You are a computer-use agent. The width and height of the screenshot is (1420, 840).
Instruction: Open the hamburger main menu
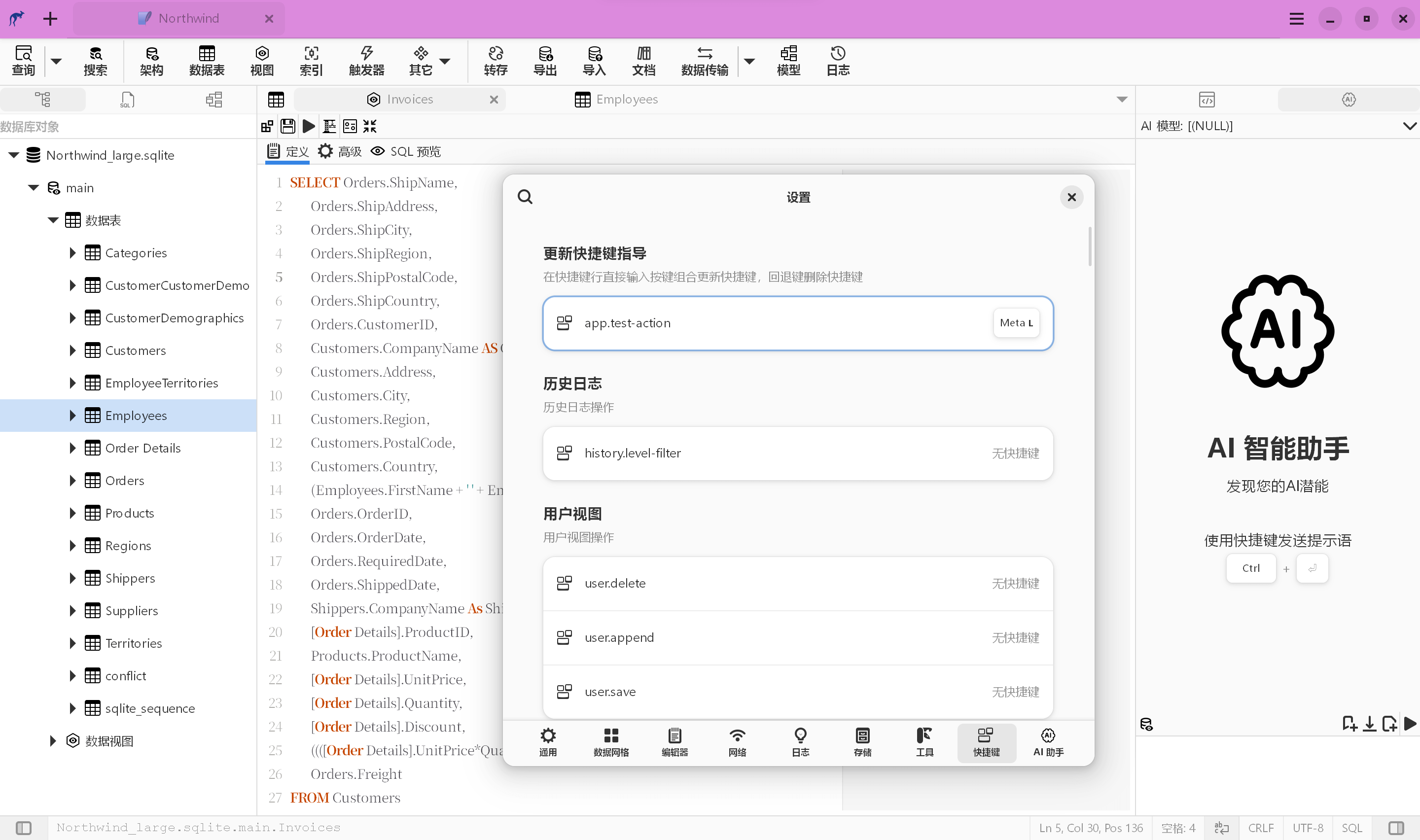1296,19
